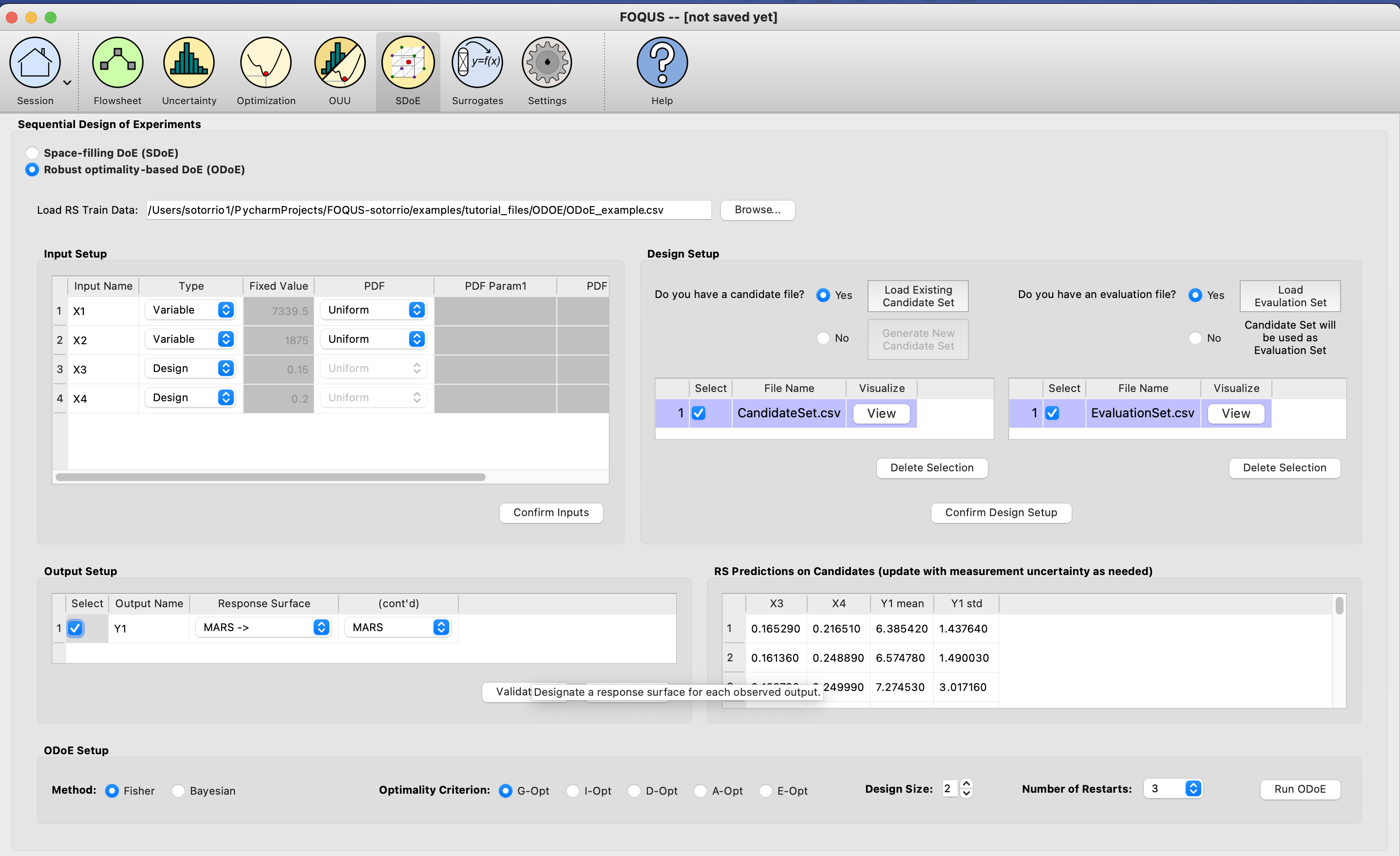This screenshot has width=1400, height=856.
Task: Open the X1 Type dropdown
Action: tap(190, 310)
